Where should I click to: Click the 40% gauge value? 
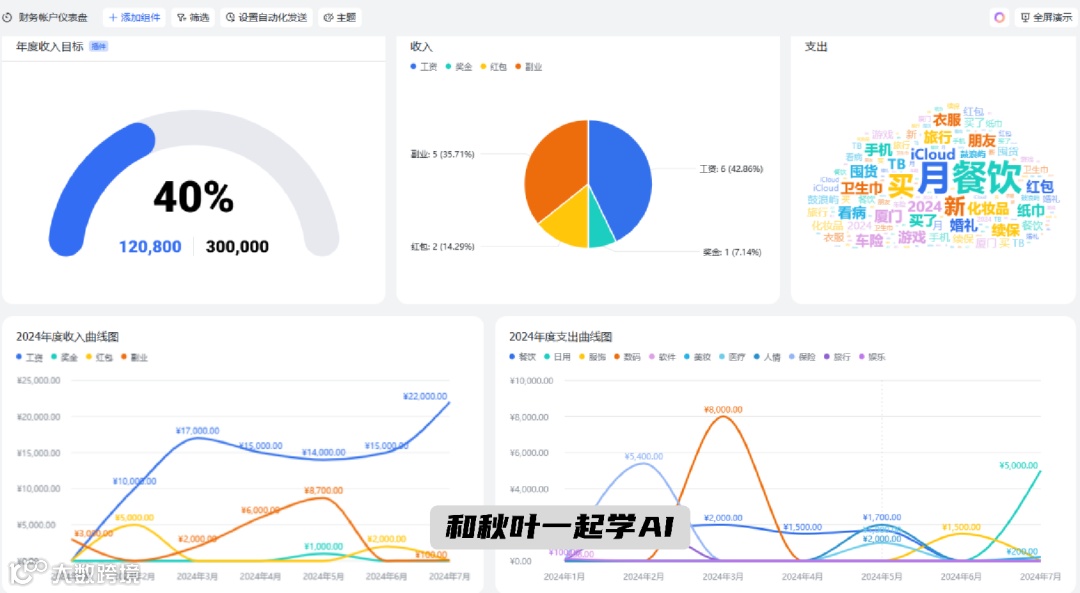click(194, 197)
